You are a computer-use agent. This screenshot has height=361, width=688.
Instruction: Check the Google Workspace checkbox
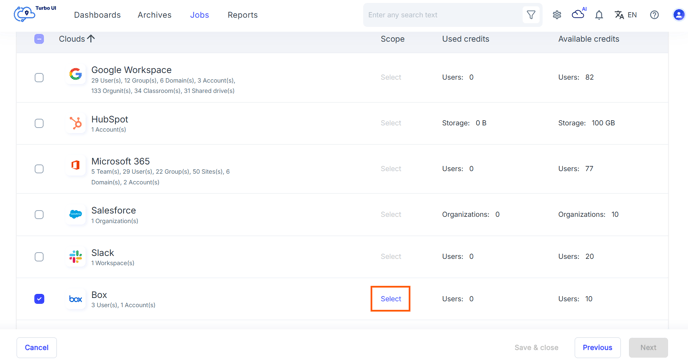[x=39, y=78]
